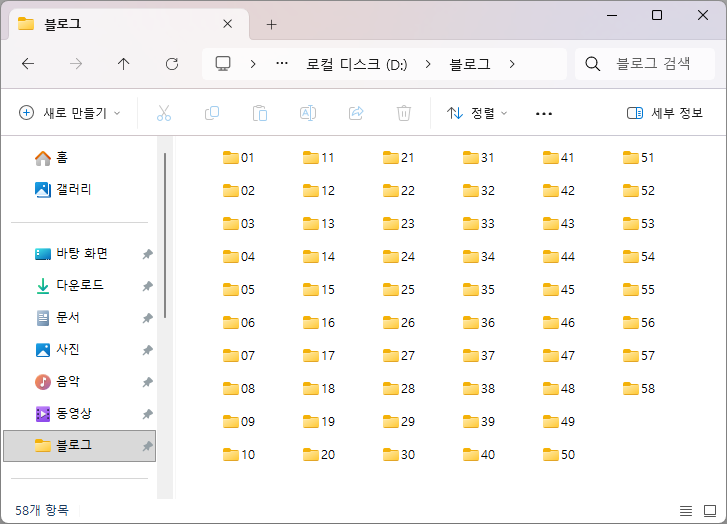Click the This PC monitor icon in address bar
The height and width of the screenshot is (524, 727).
pyautogui.click(x=223, y=64)
